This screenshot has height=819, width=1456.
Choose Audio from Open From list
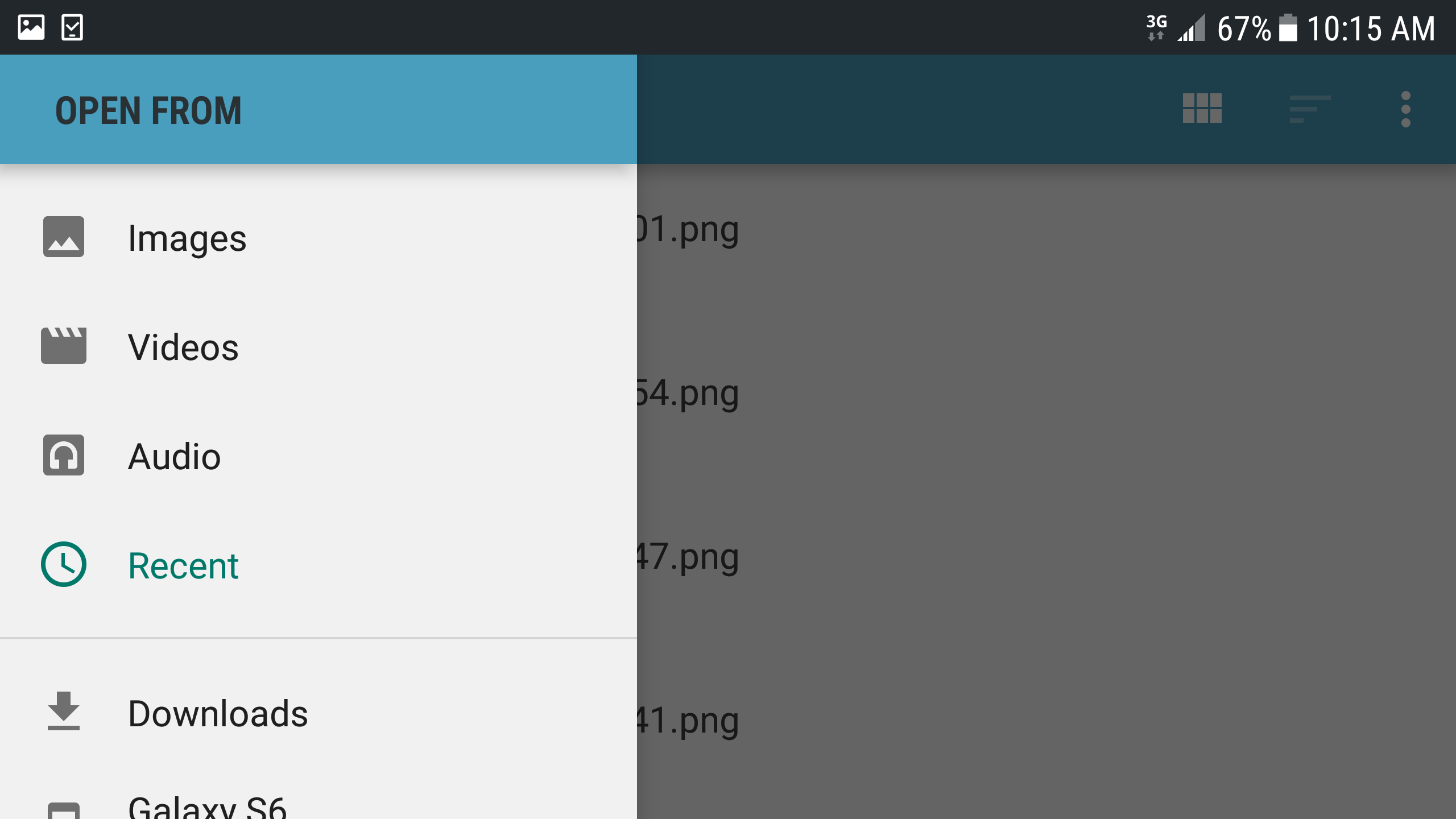point(318,456)
